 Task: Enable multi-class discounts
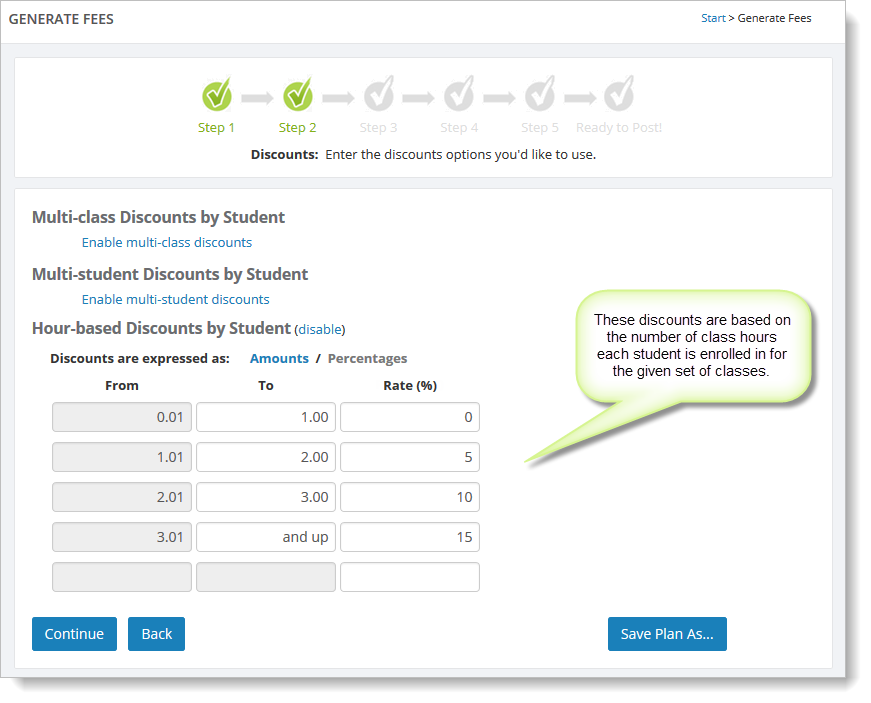point(167,243)
